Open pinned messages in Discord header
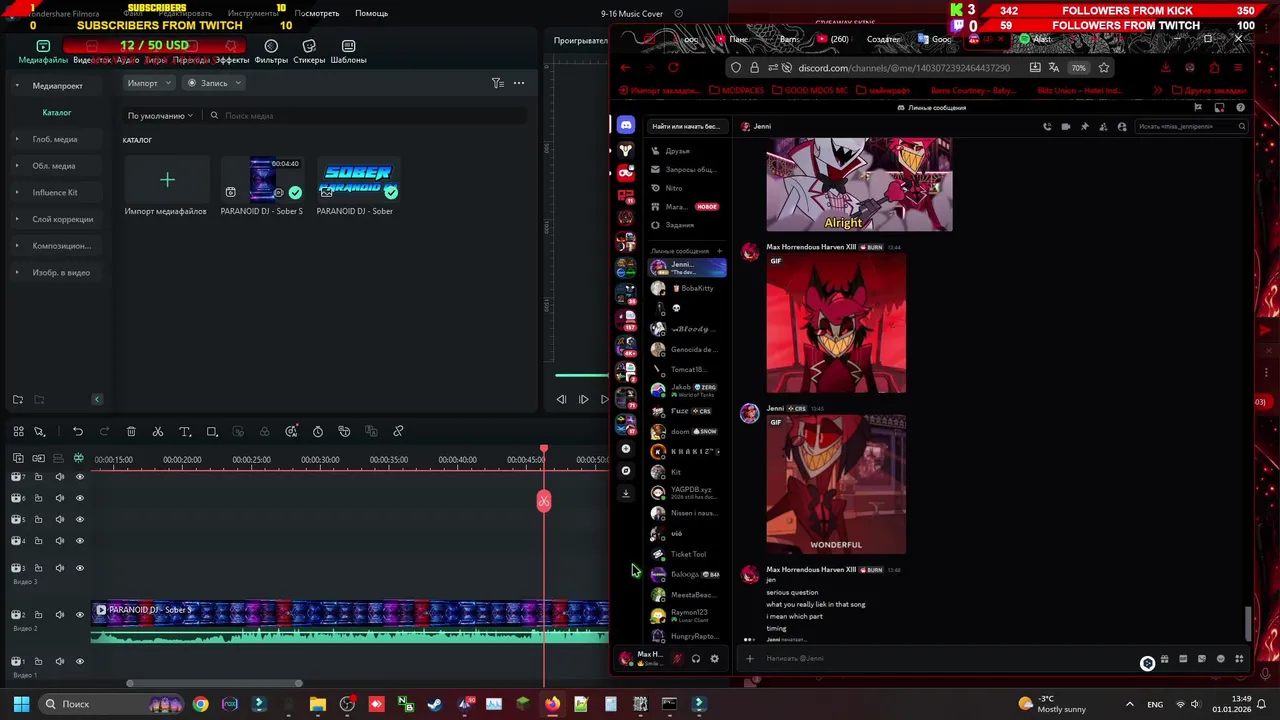Viewport: 1280px width, 720px height. [1085, 127]
